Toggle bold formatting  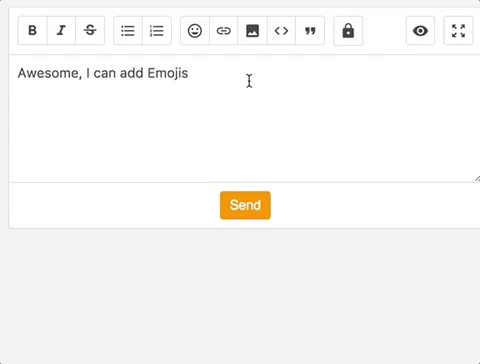[32, 31]
